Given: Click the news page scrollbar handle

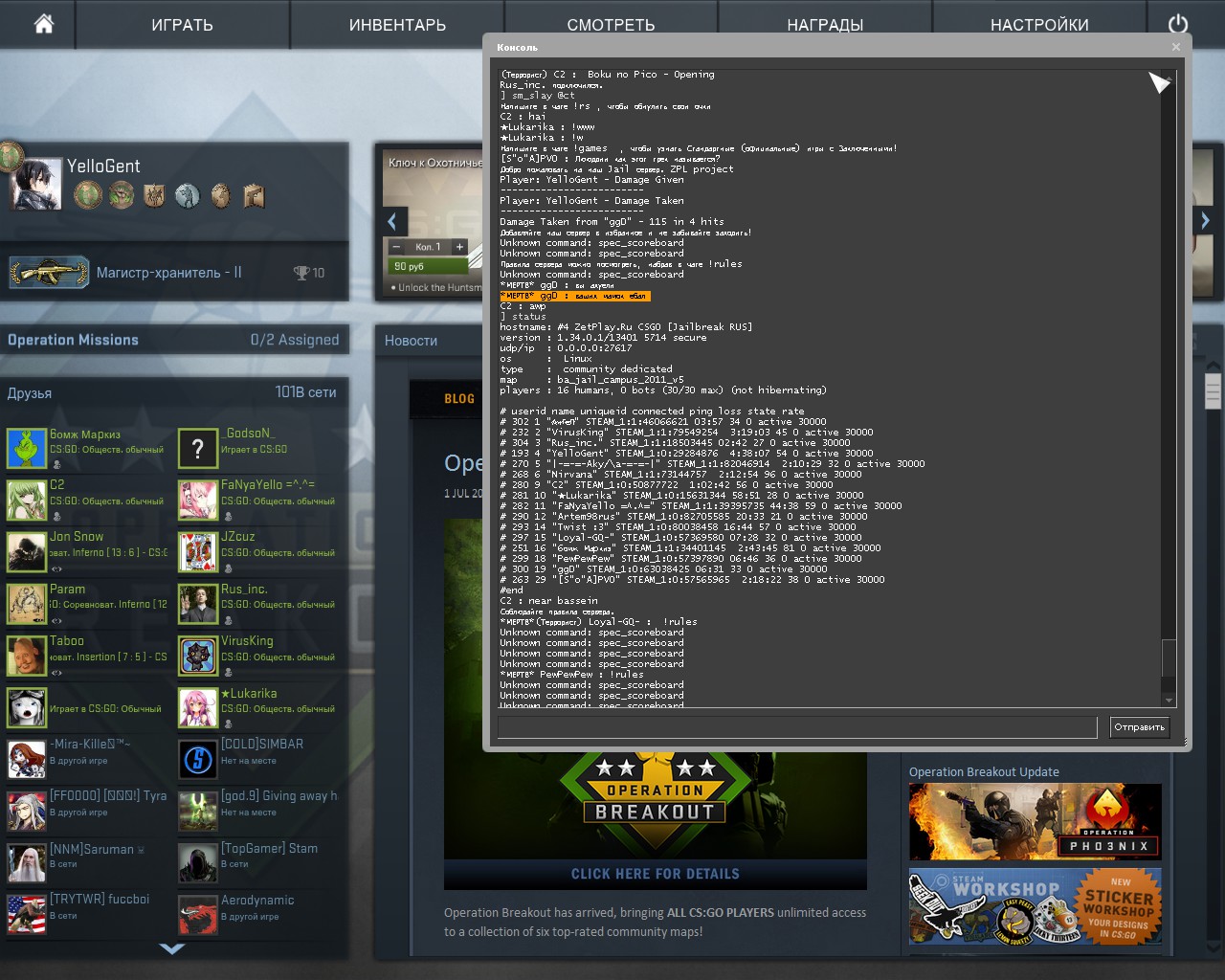Looking at the screenshot, I should tap(1213, 391).
